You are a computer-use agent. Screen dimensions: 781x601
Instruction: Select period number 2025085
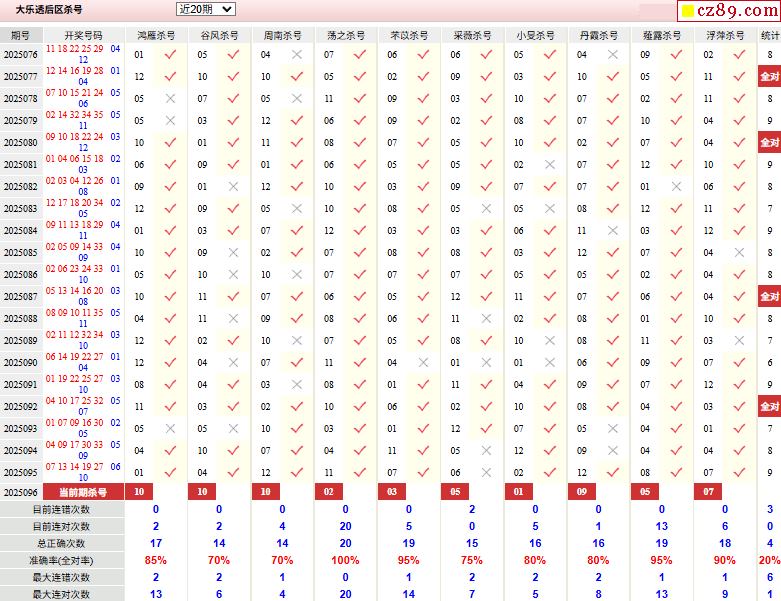tap(20, 252)
